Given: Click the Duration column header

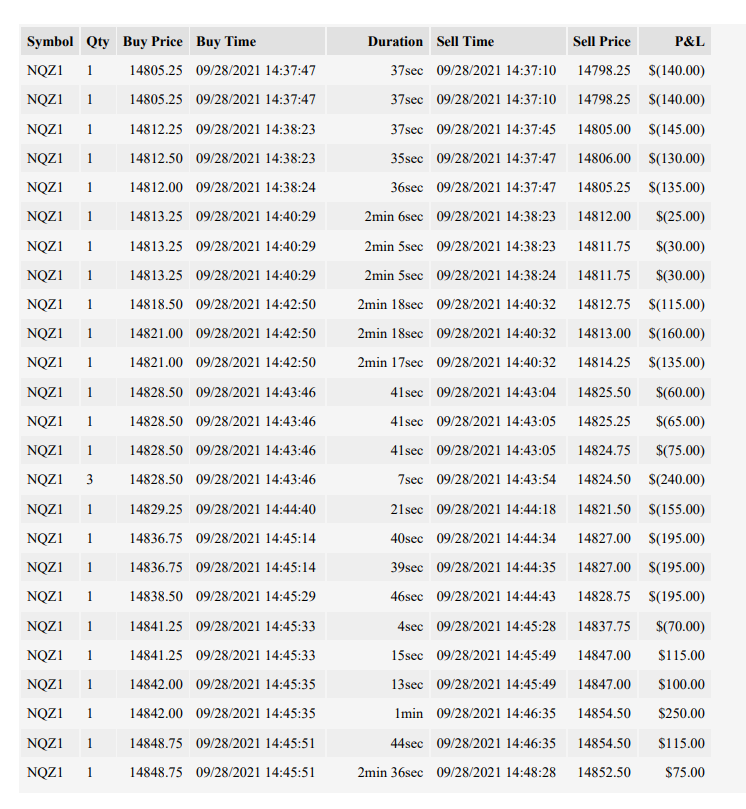Looking at the screenshot, I should [378, 41].
